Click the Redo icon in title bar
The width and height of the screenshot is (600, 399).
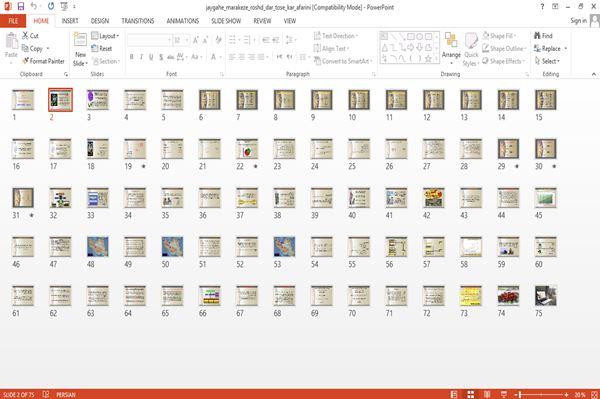pyautogui.click(x=51, y=7)
